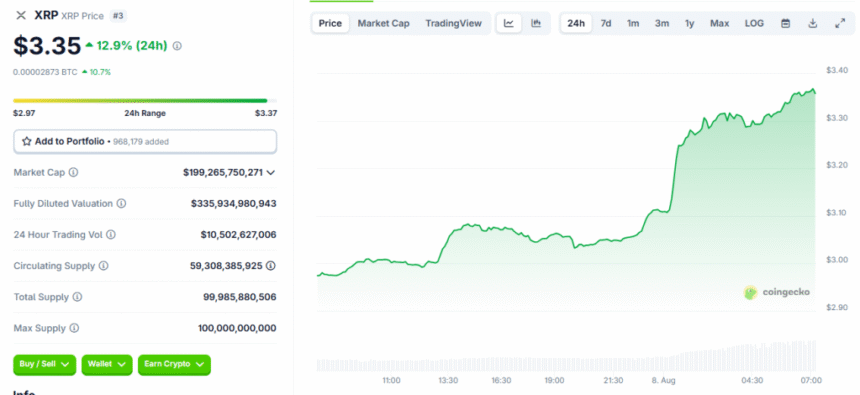Viewport: 860px width, 395px height.
Task: Open the Earn Crypto dropdown
Action: (174, 364)
